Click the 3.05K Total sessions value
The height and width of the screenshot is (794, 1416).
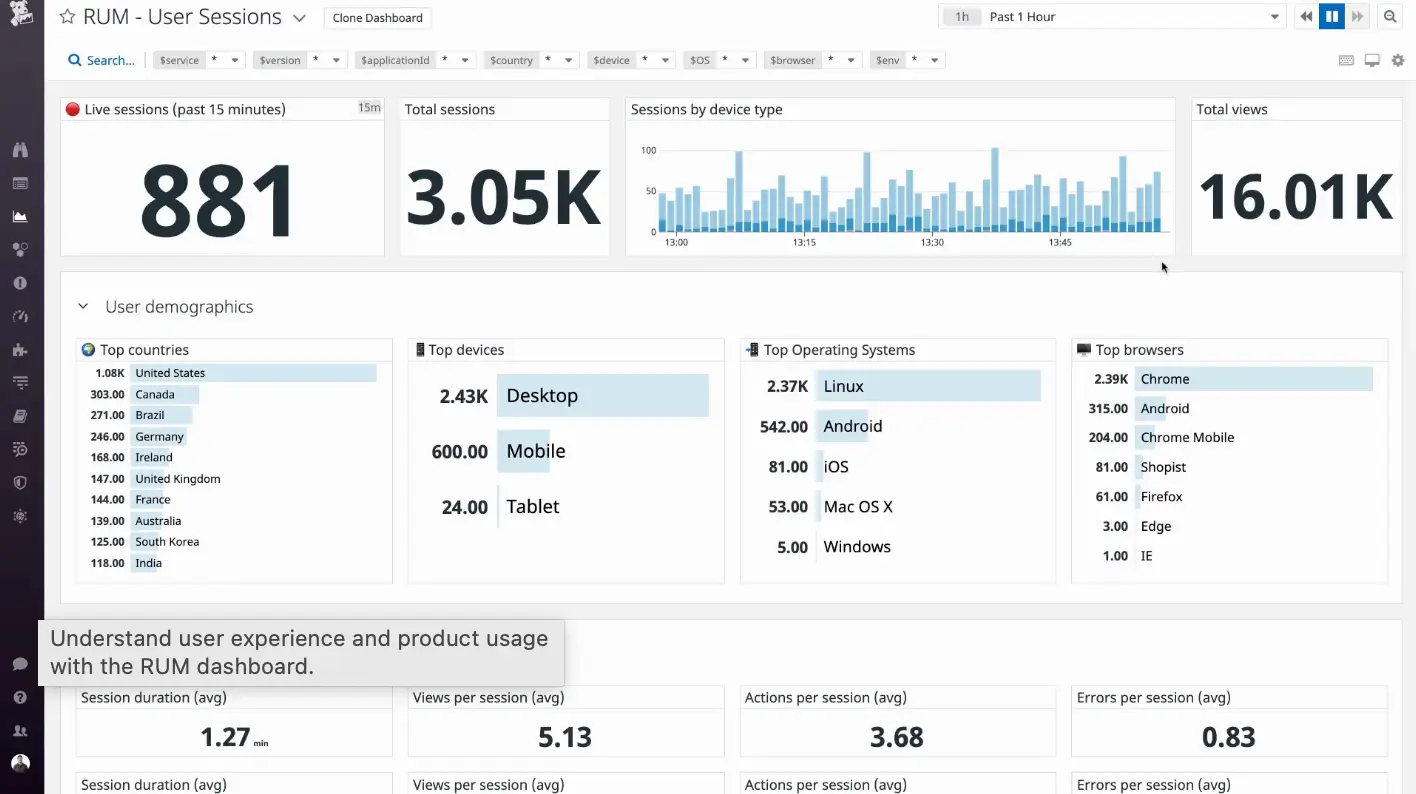click(x=504, y=197)
